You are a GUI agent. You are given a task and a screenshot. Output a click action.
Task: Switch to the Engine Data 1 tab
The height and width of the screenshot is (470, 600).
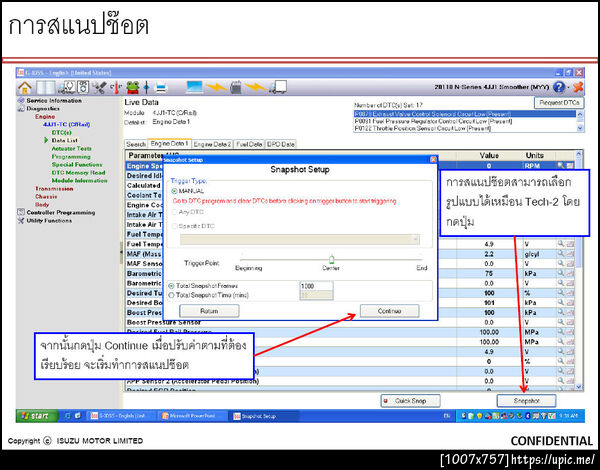[x=170, y=144]
